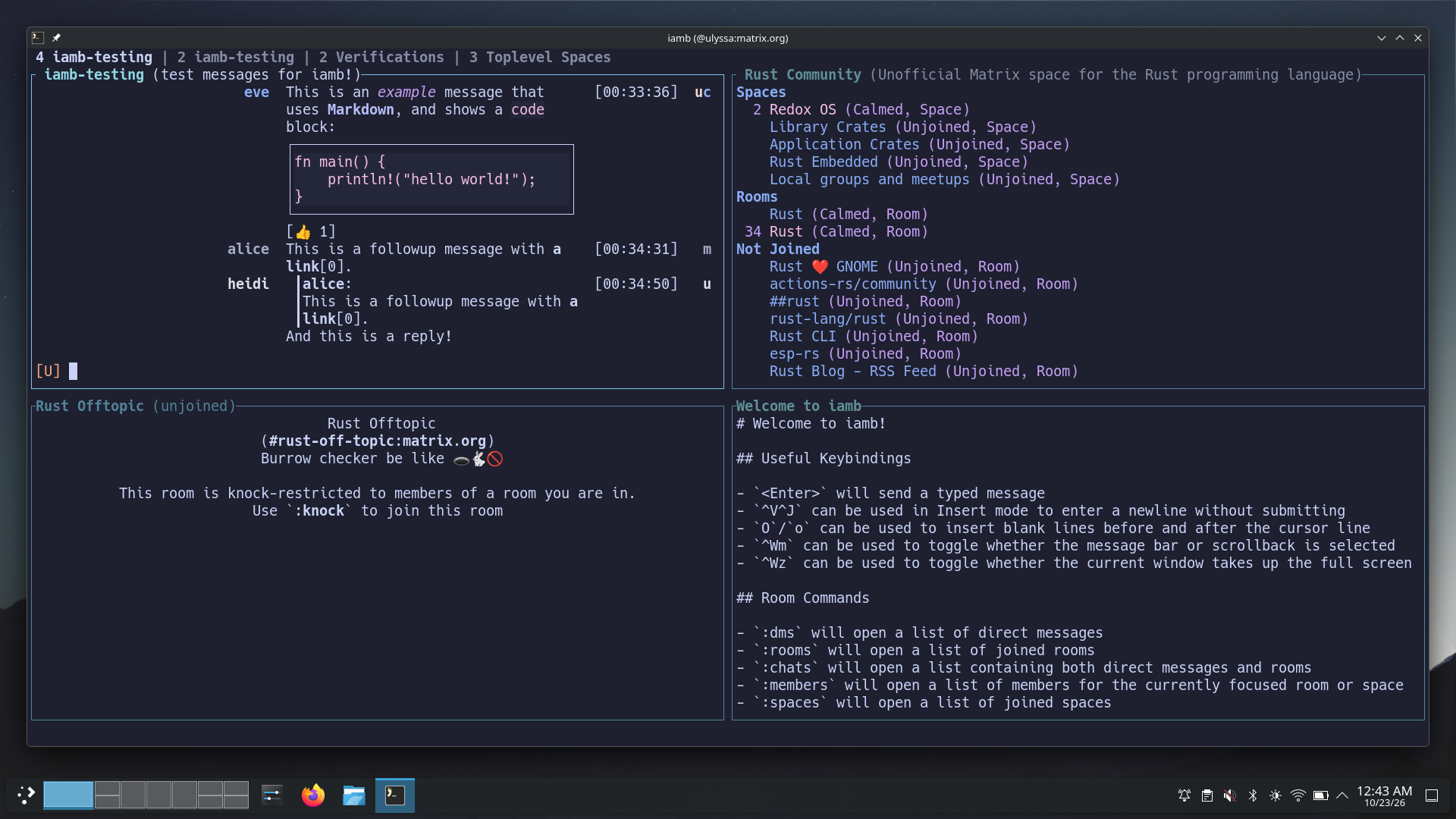Open the Dolphin file manager icon
The height and width of the screenshot is (819, 1456).
coord(353,795)
